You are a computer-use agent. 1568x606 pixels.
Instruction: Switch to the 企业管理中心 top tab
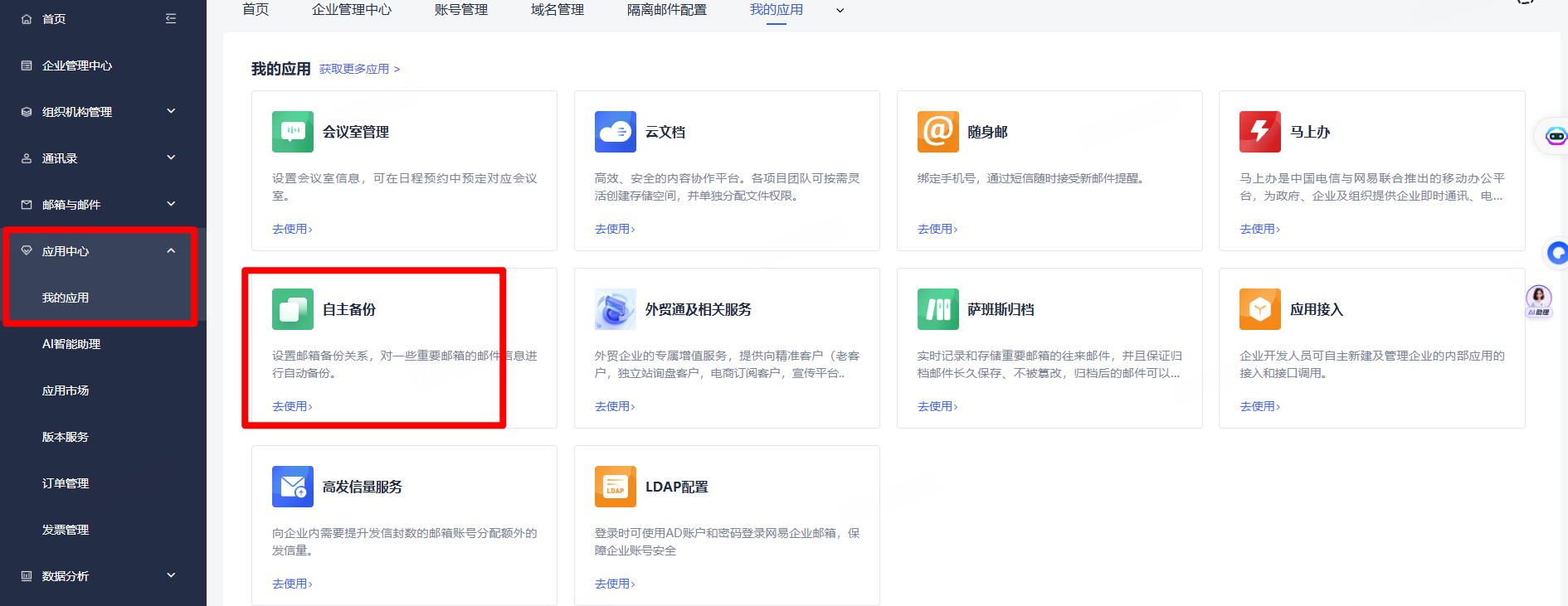coord(352,10)
